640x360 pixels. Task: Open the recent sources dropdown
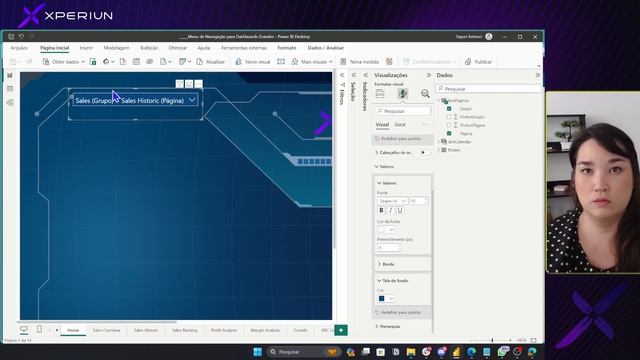click(166, 62)
